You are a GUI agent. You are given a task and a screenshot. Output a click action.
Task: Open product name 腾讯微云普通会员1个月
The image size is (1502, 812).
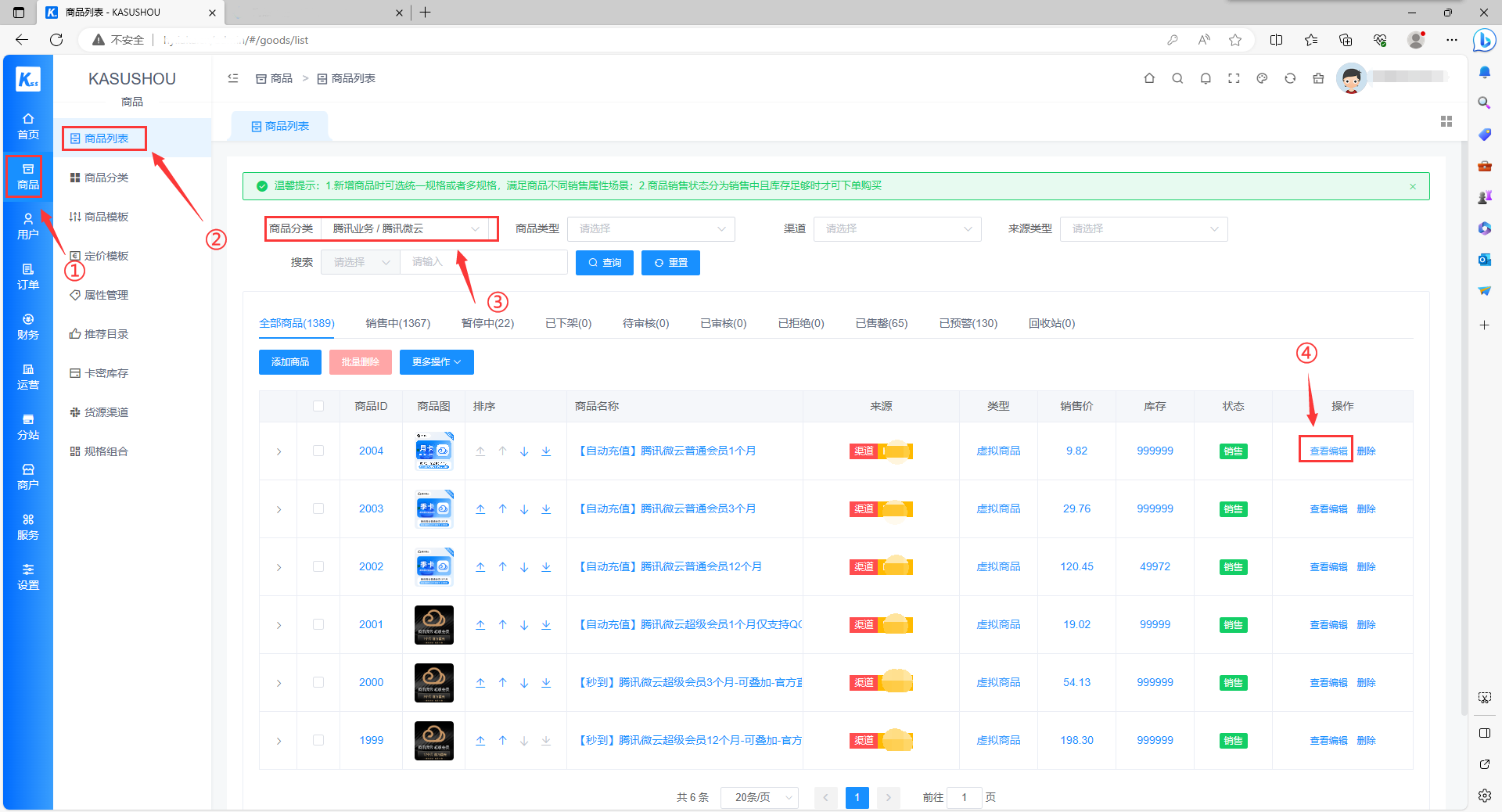666,451
